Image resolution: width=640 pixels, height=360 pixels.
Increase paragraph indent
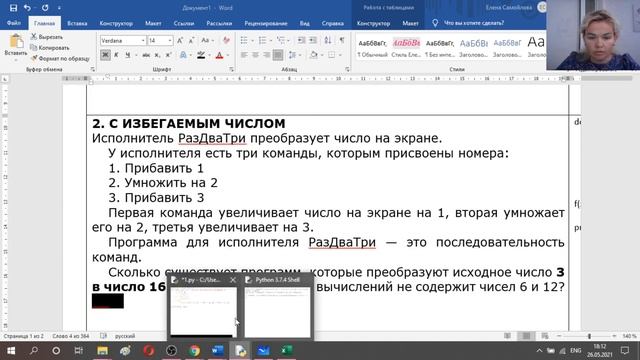(x=313, y=40)
